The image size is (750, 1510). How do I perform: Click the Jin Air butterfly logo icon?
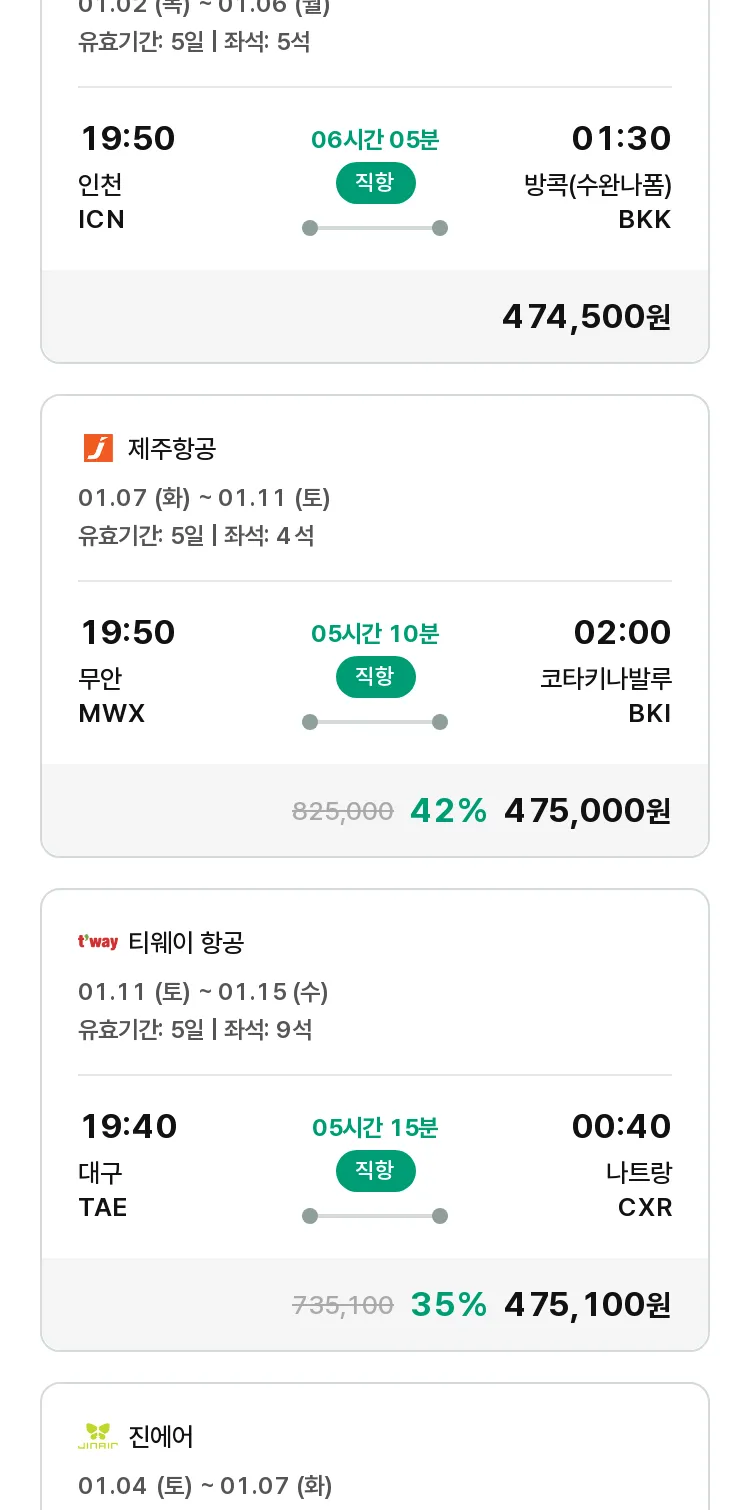click(98, 1436)
